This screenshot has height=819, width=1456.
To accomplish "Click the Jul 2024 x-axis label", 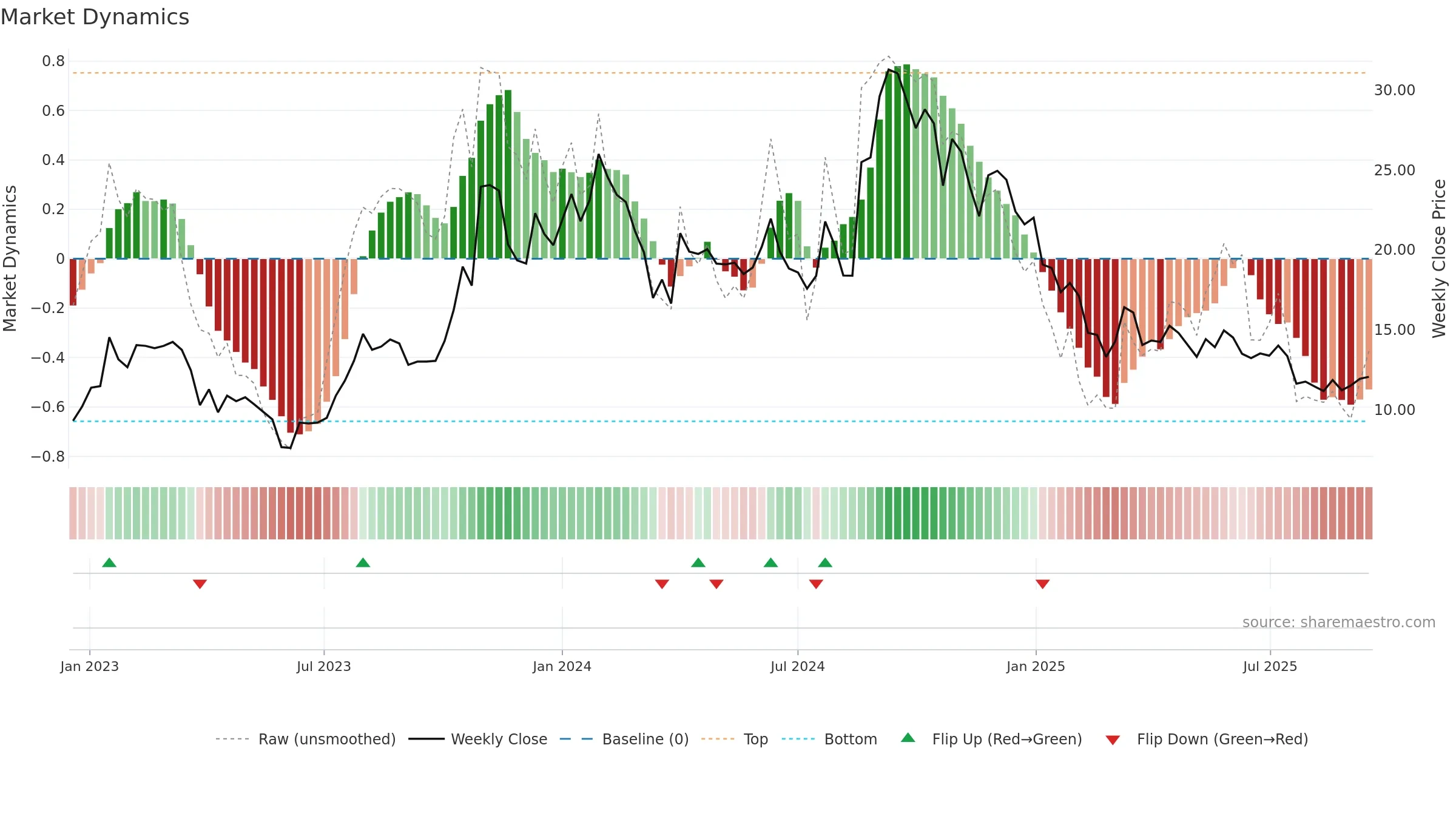I will 798,666.
